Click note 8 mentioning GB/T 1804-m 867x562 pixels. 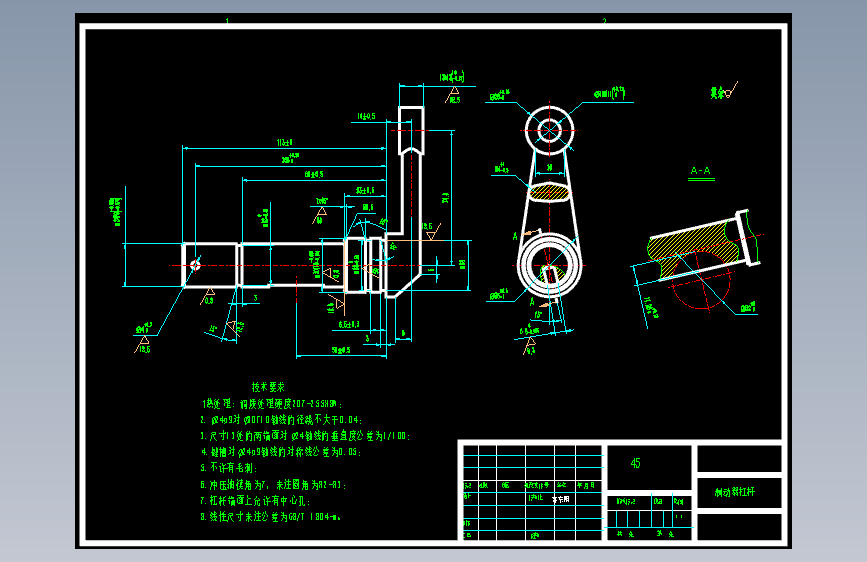(x=270, y=517)
